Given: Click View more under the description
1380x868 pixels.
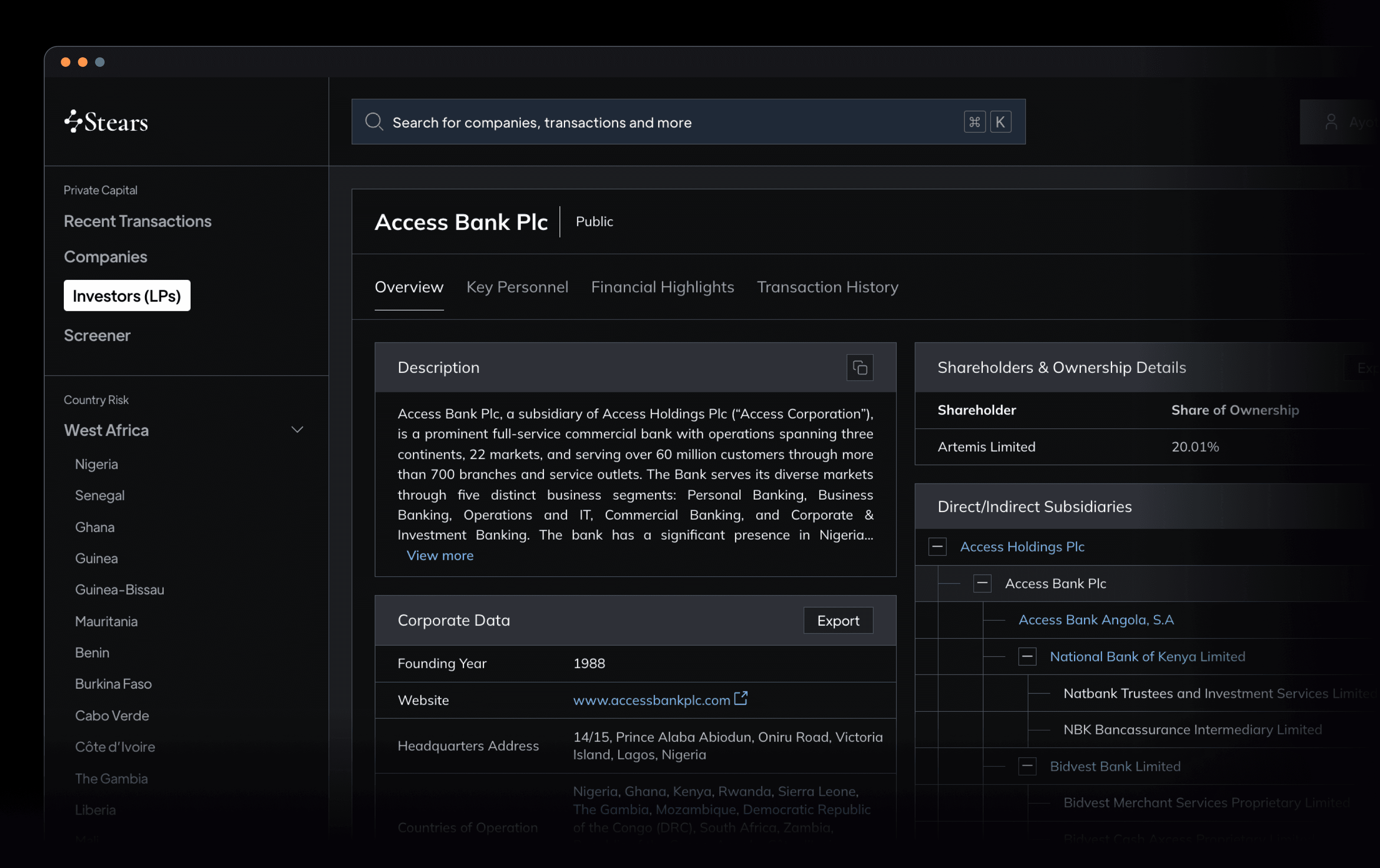Looking at the screenshot, I should pos(440,555).
